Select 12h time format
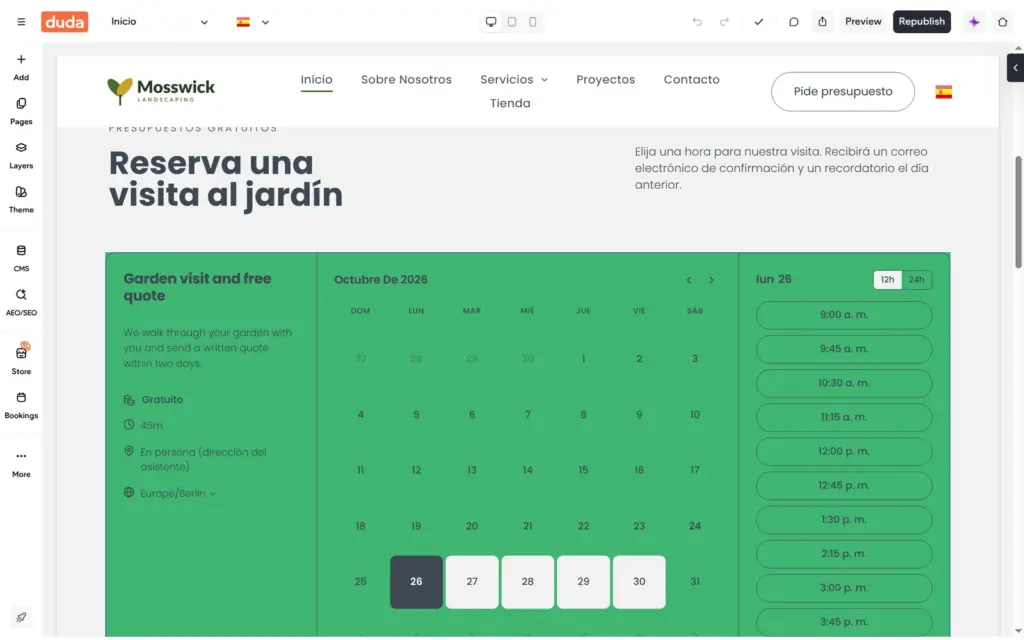This screenshot has width=1024, height=640. [x=888, y=280]
